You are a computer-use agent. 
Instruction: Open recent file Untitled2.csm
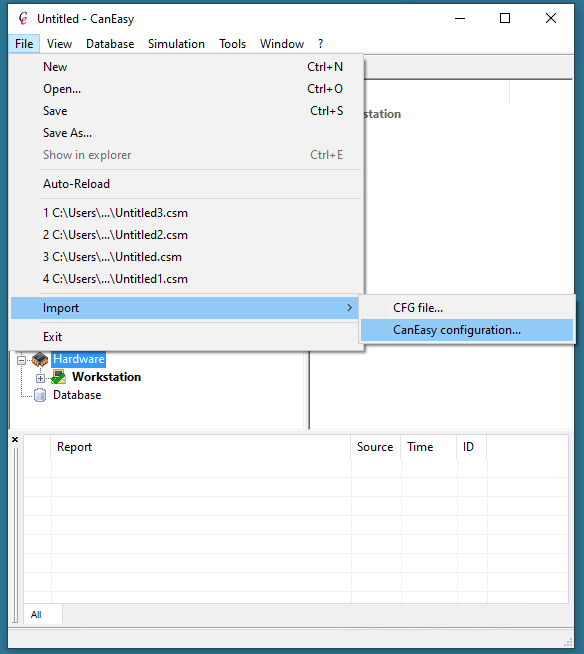pos(186,235)
